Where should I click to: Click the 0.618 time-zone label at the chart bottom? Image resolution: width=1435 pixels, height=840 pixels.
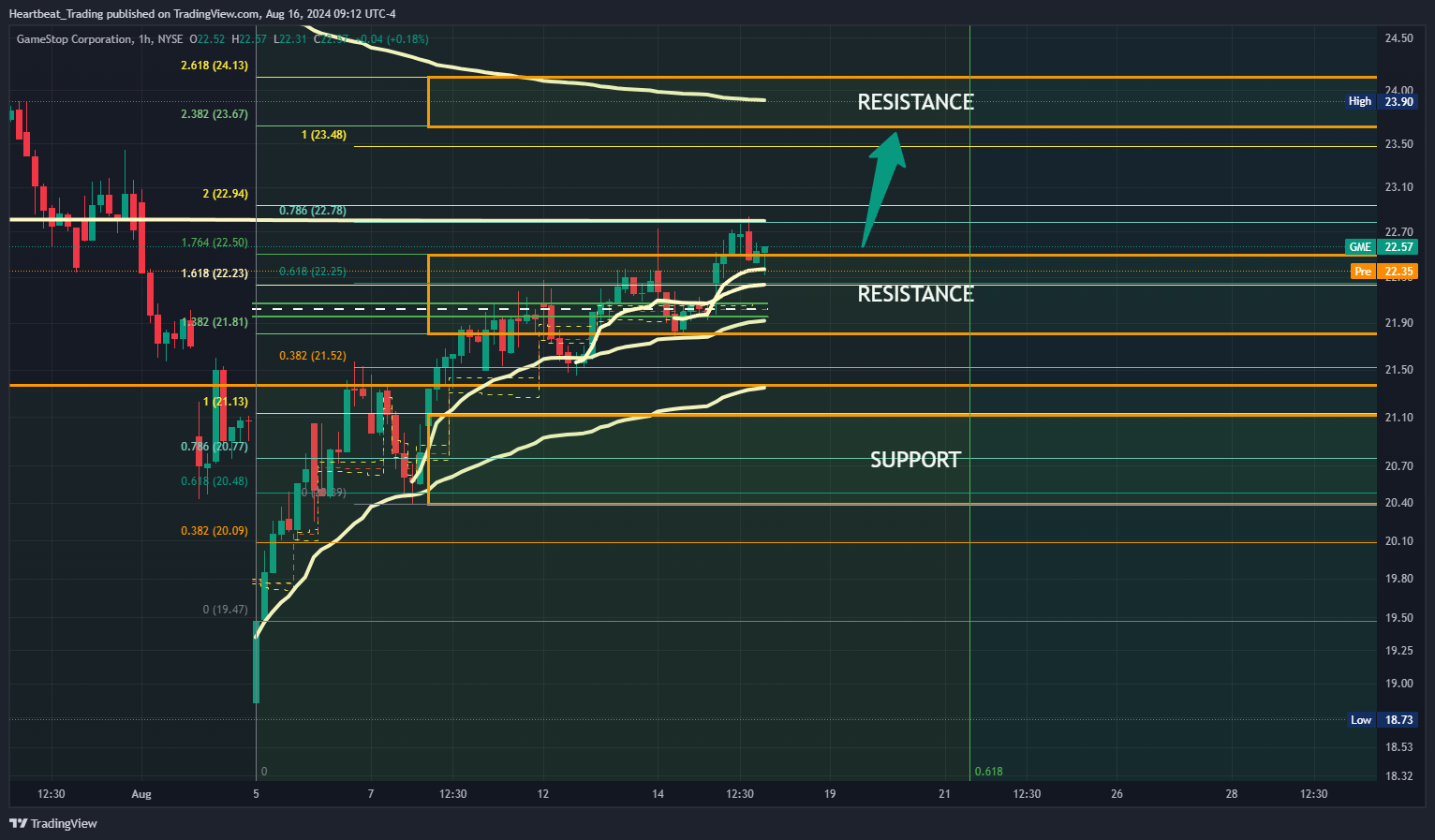988,772
